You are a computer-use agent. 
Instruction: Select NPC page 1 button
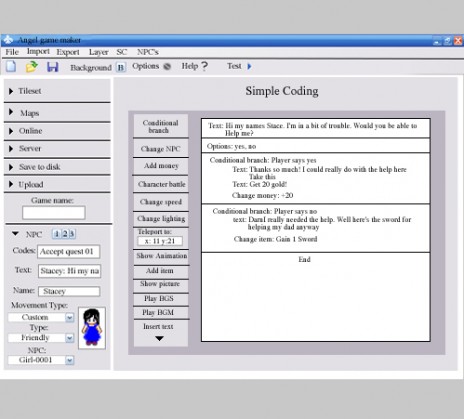coord(56,234)
